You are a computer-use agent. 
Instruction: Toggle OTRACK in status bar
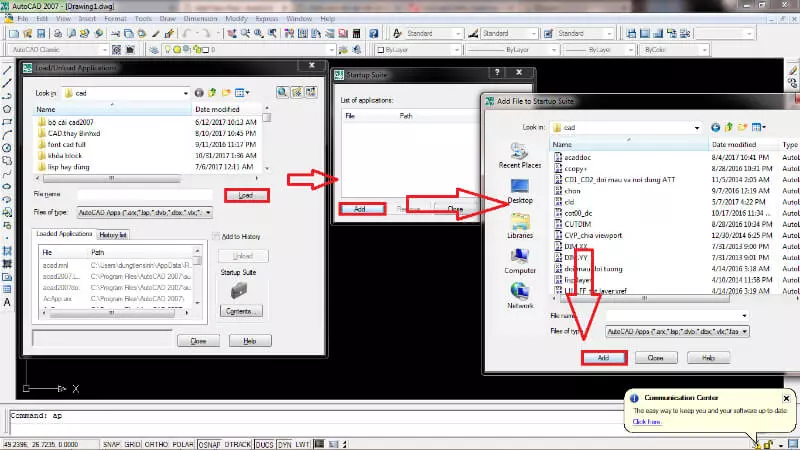(238, 444)
